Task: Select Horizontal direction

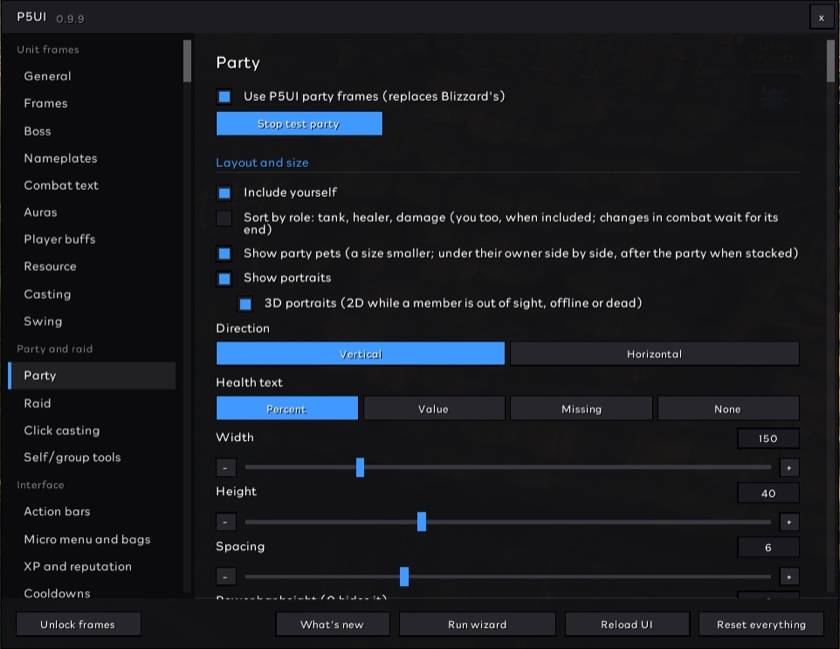Action: (655, 354)
